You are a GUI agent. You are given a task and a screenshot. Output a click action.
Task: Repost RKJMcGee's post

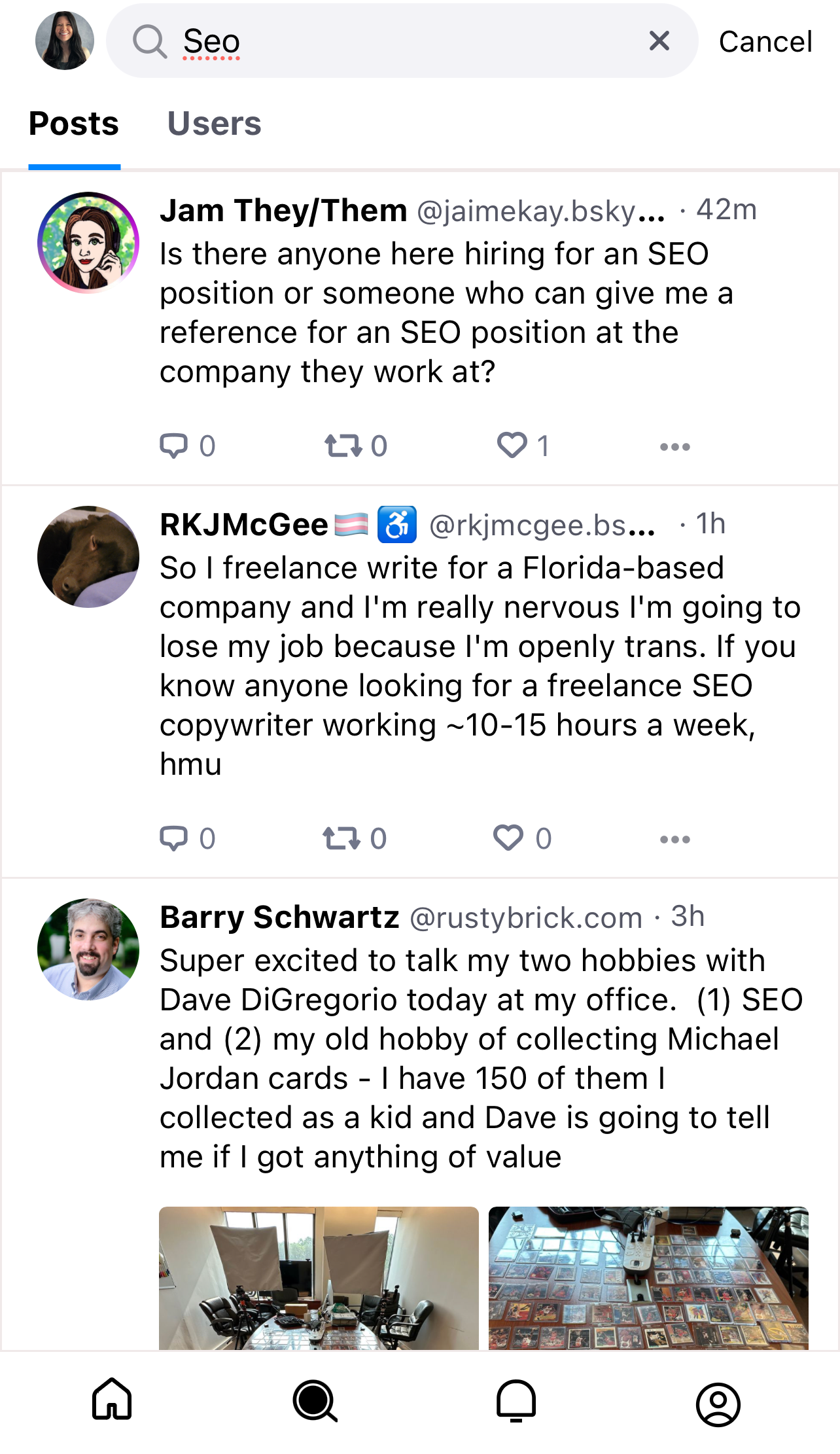point(355,839)
